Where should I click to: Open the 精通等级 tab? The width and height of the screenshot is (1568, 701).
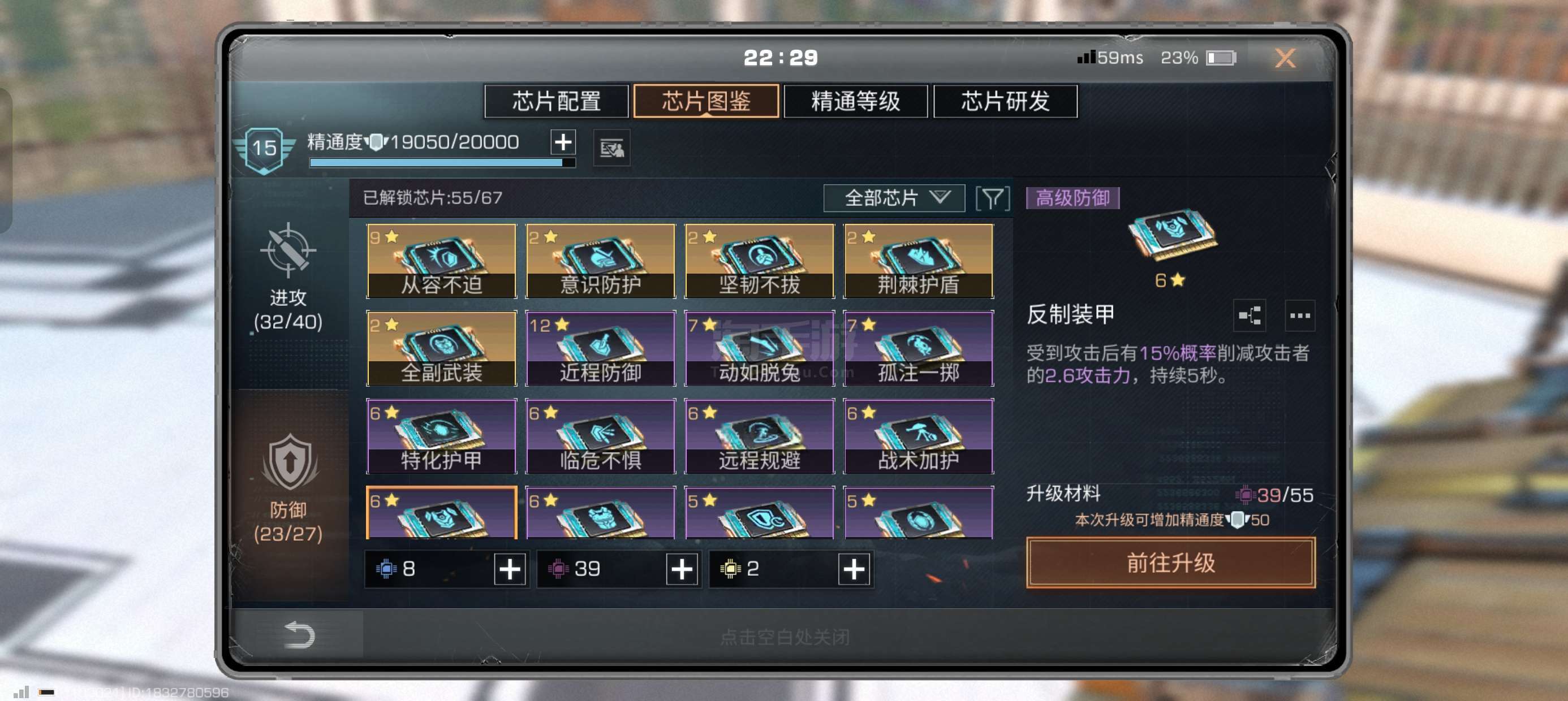855,101
